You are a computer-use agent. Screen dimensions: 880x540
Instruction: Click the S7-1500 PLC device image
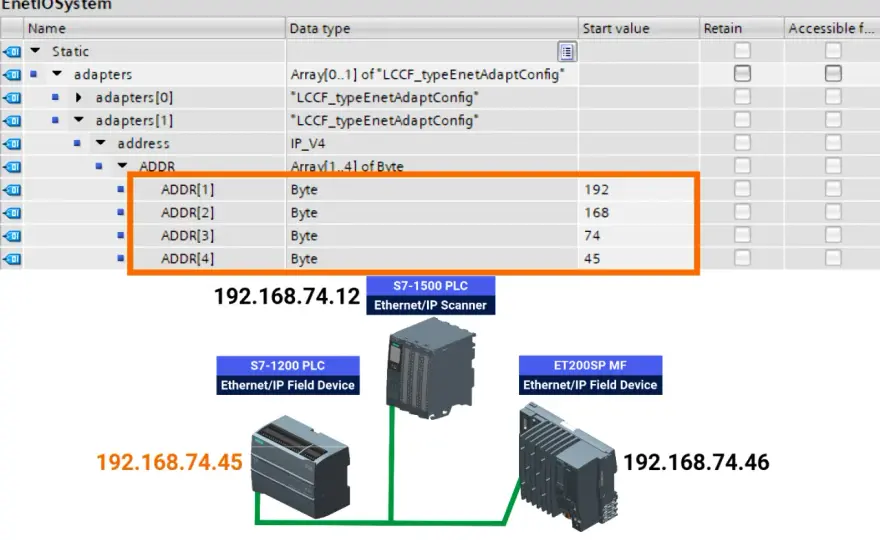[431, 368]
